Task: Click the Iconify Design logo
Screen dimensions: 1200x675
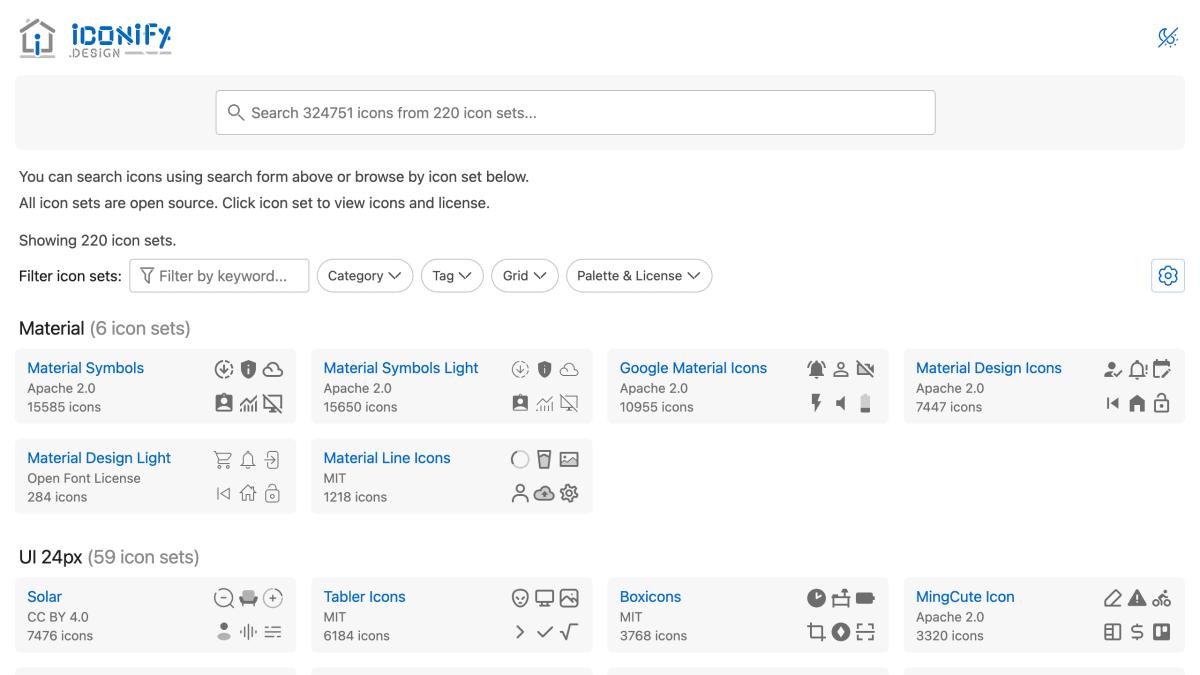Action: (x=95, y=38)
